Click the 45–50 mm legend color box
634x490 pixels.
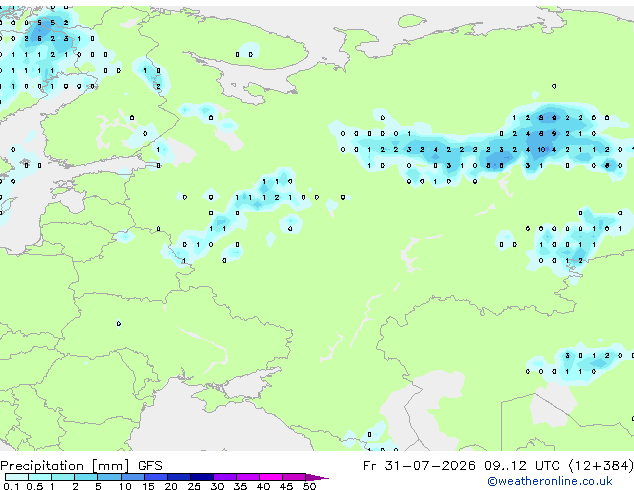(x=294, y=477)
